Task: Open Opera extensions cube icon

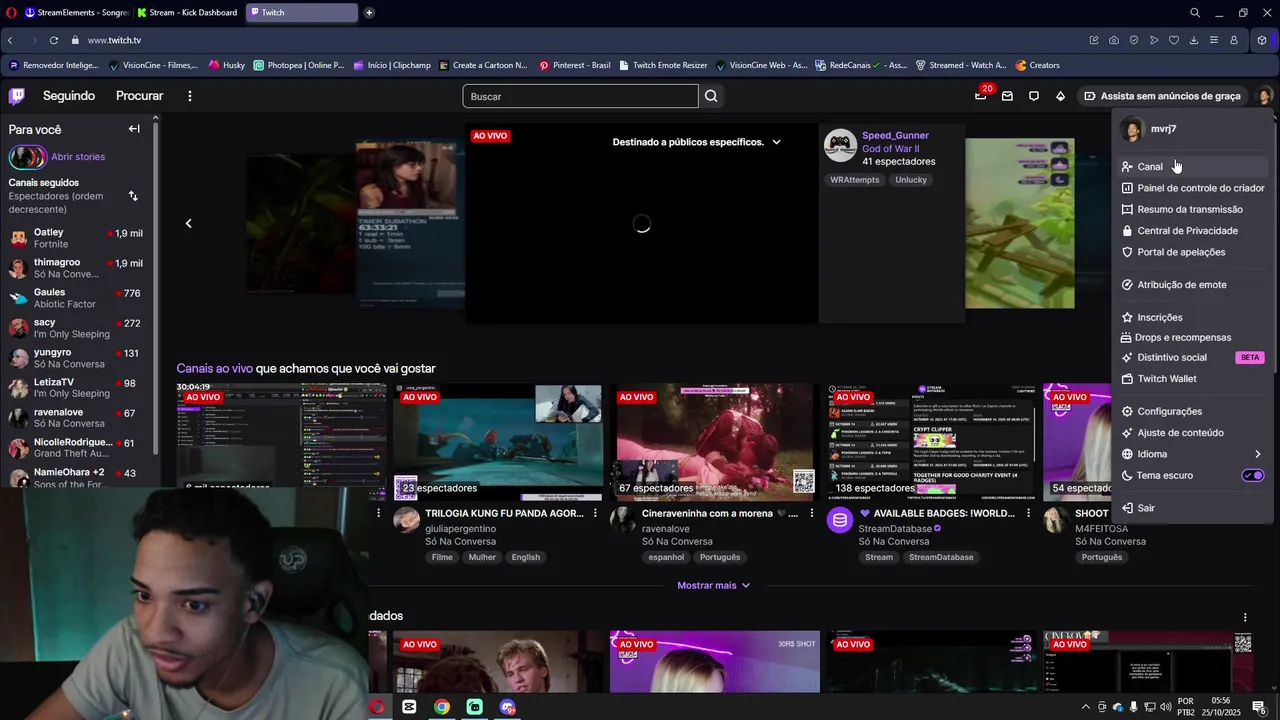Action: (1262, 40)
